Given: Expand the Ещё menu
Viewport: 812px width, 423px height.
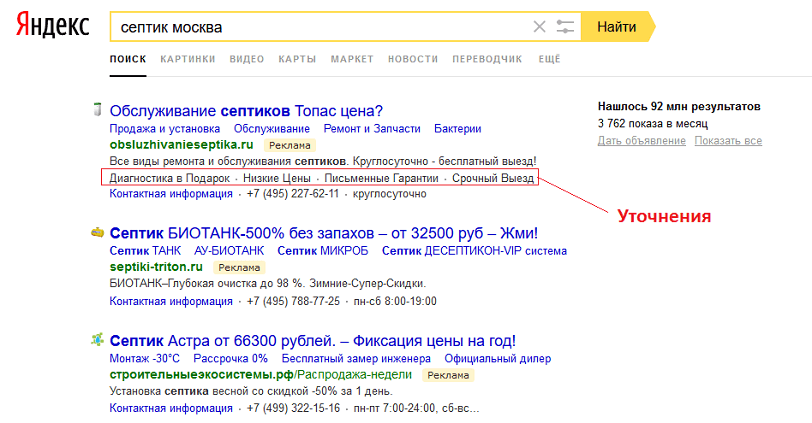Looking at the screenshot, I should click(x=549, y=60).
